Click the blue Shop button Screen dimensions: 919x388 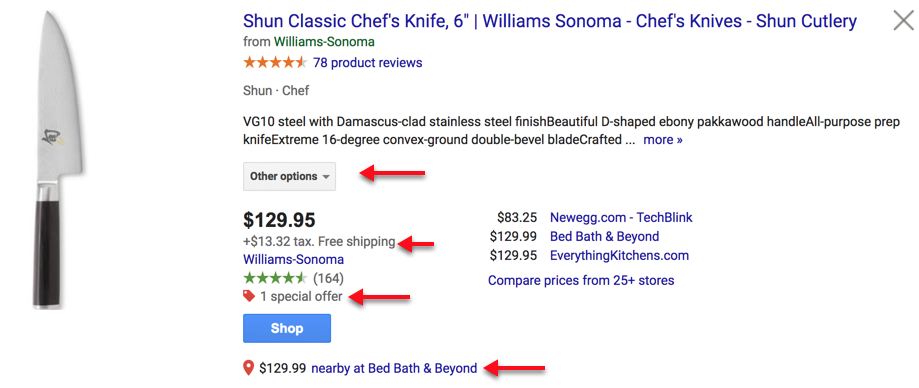287,328
